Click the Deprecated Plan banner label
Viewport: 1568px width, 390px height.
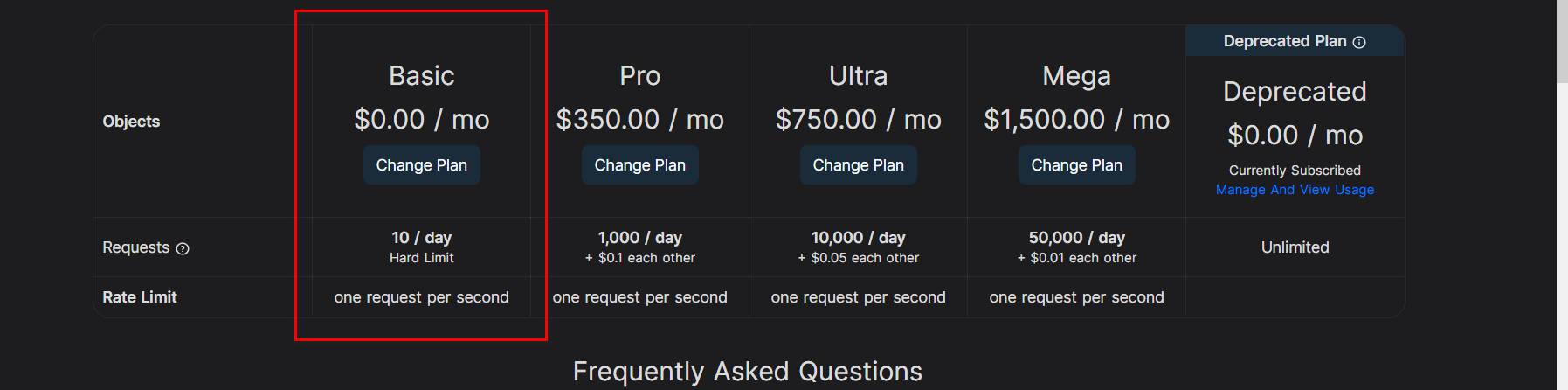pyautogui.click(x=1284, y=41)
